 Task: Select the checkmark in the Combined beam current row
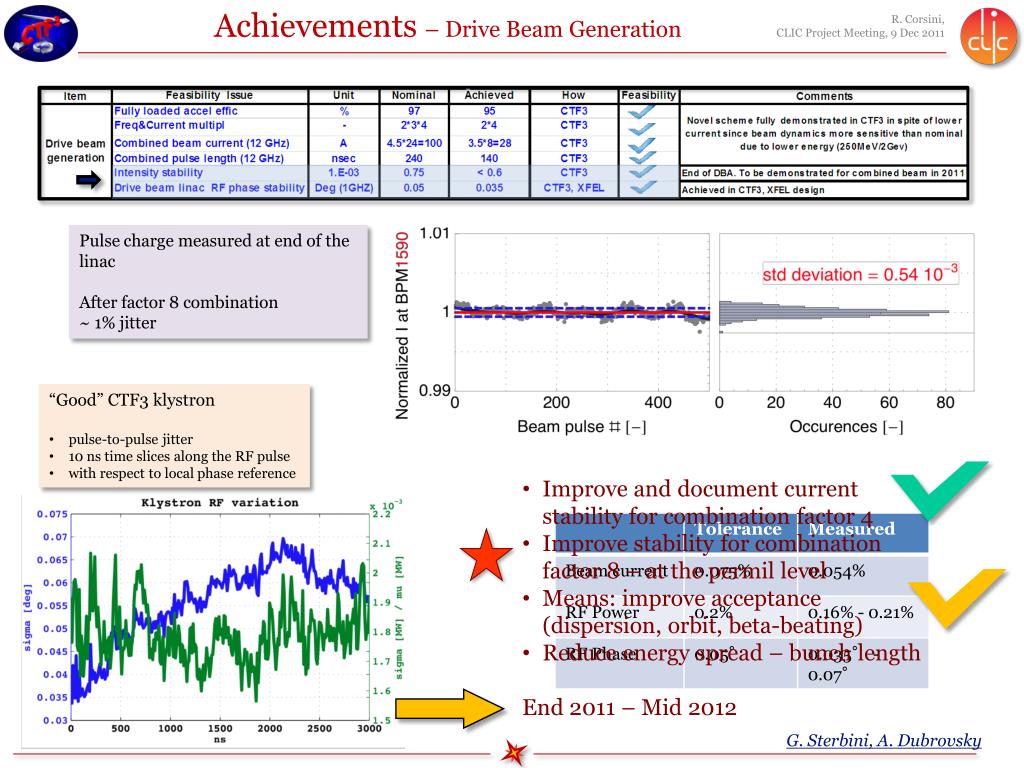[642, 143]
